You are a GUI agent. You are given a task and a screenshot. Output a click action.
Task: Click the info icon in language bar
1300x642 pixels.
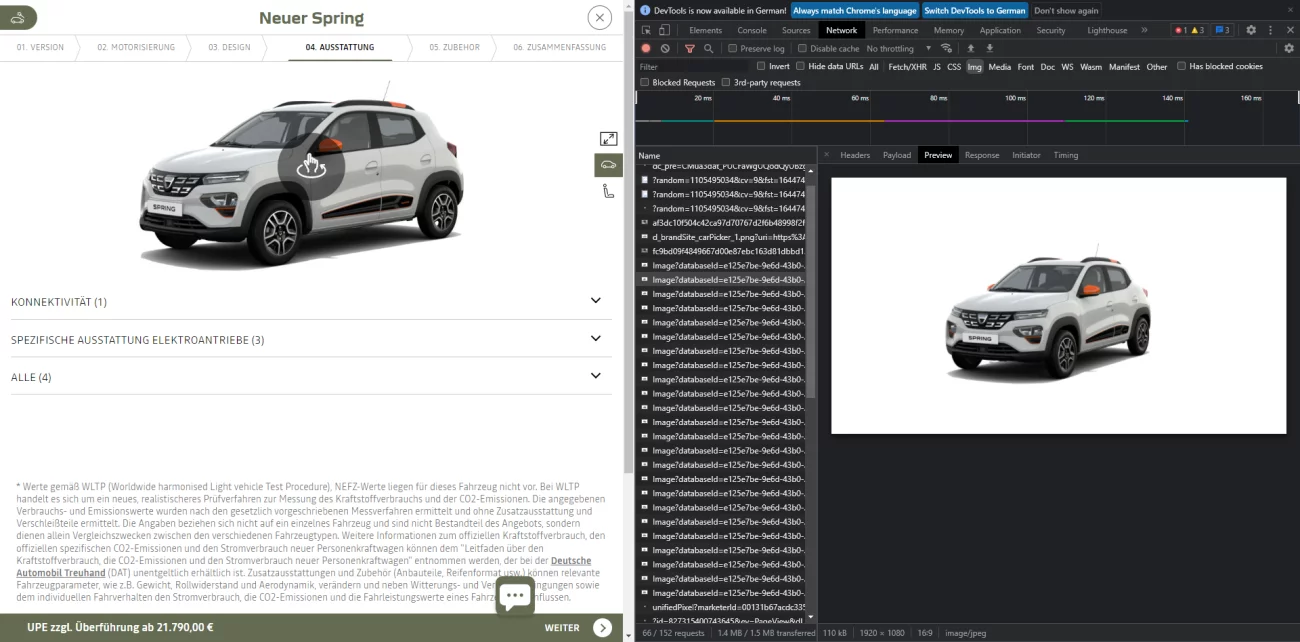click(x=645, y=10)
